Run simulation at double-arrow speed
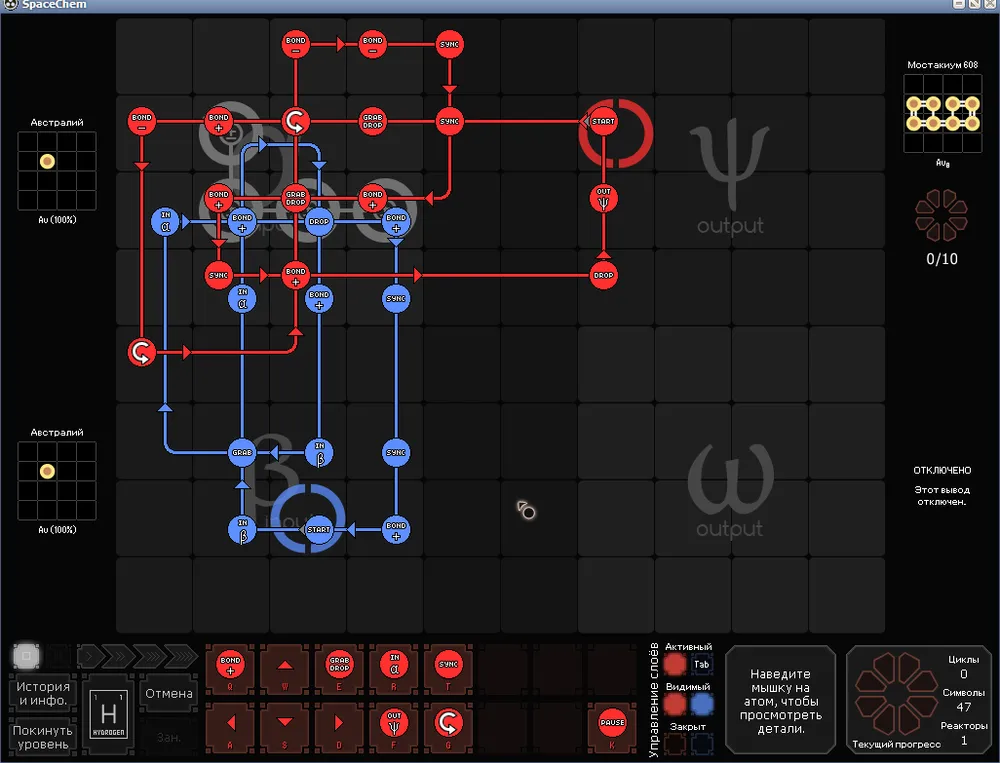Screen dimensions: 1000x763 [x=119, y=655]
